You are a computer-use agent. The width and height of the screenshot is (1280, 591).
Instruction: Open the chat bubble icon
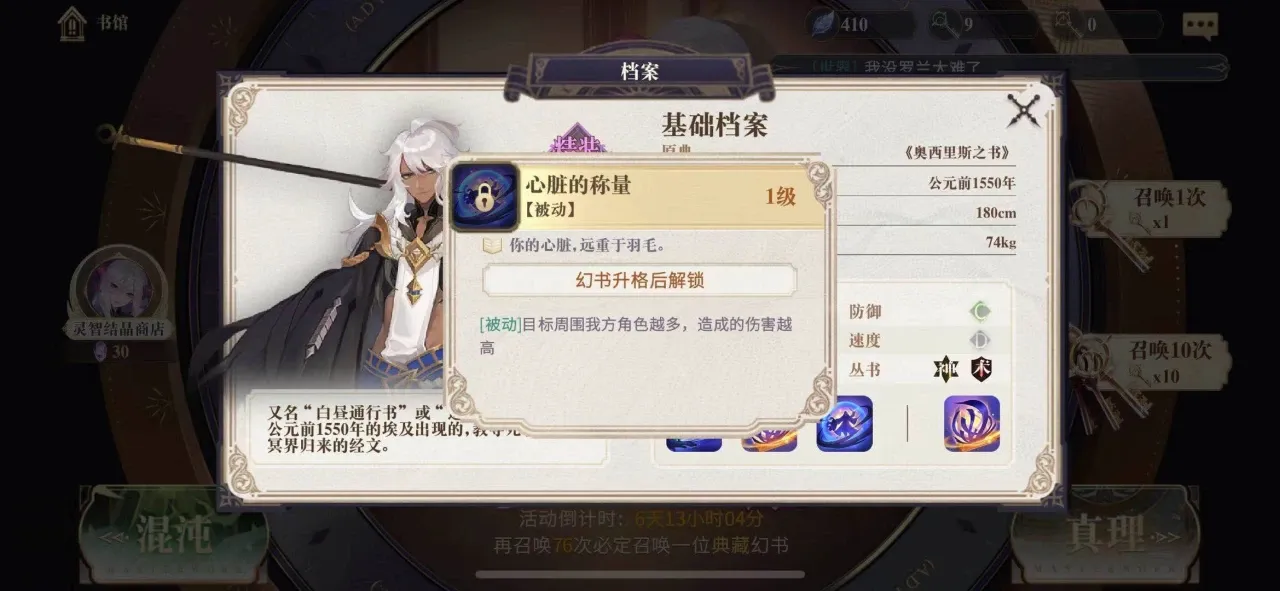[1200, 26]
